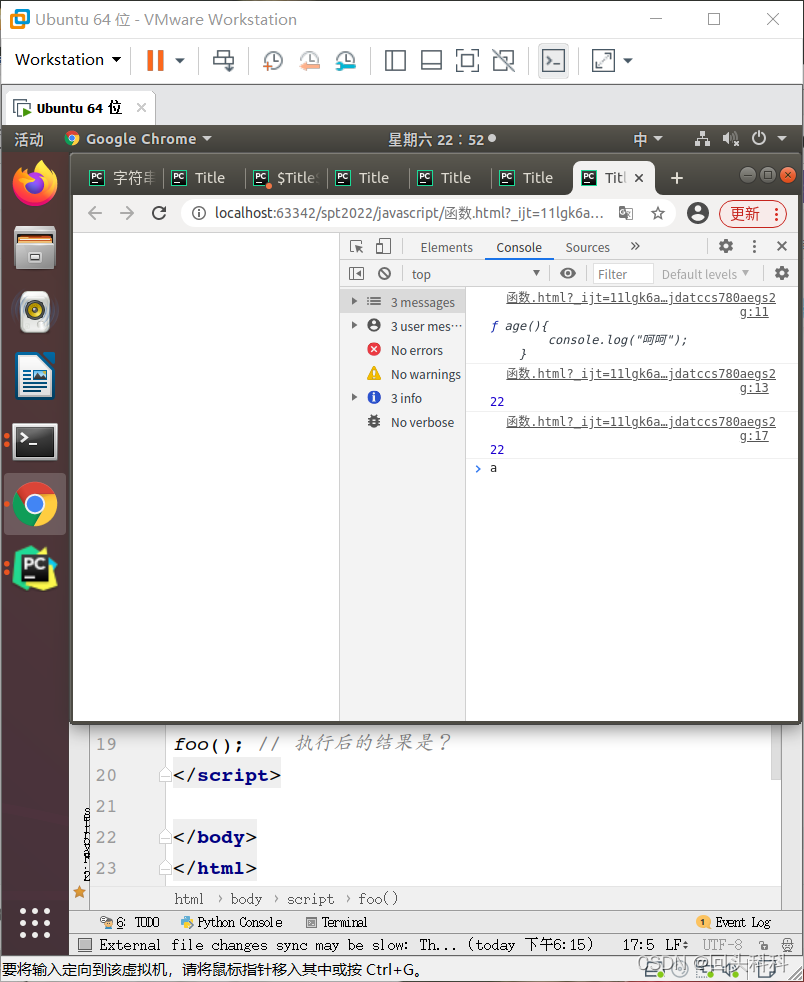
Task: Click the localhost address bar
Action: coord(408,214)
